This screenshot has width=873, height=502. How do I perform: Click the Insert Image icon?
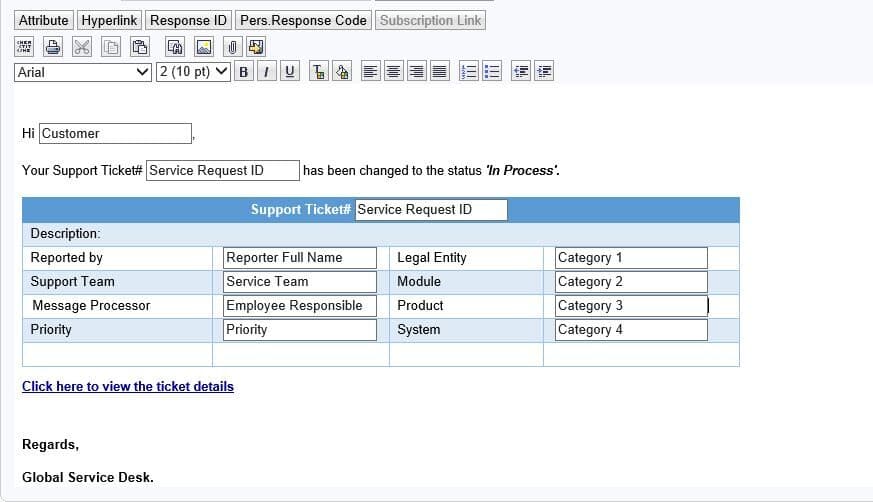coord(204,46)
